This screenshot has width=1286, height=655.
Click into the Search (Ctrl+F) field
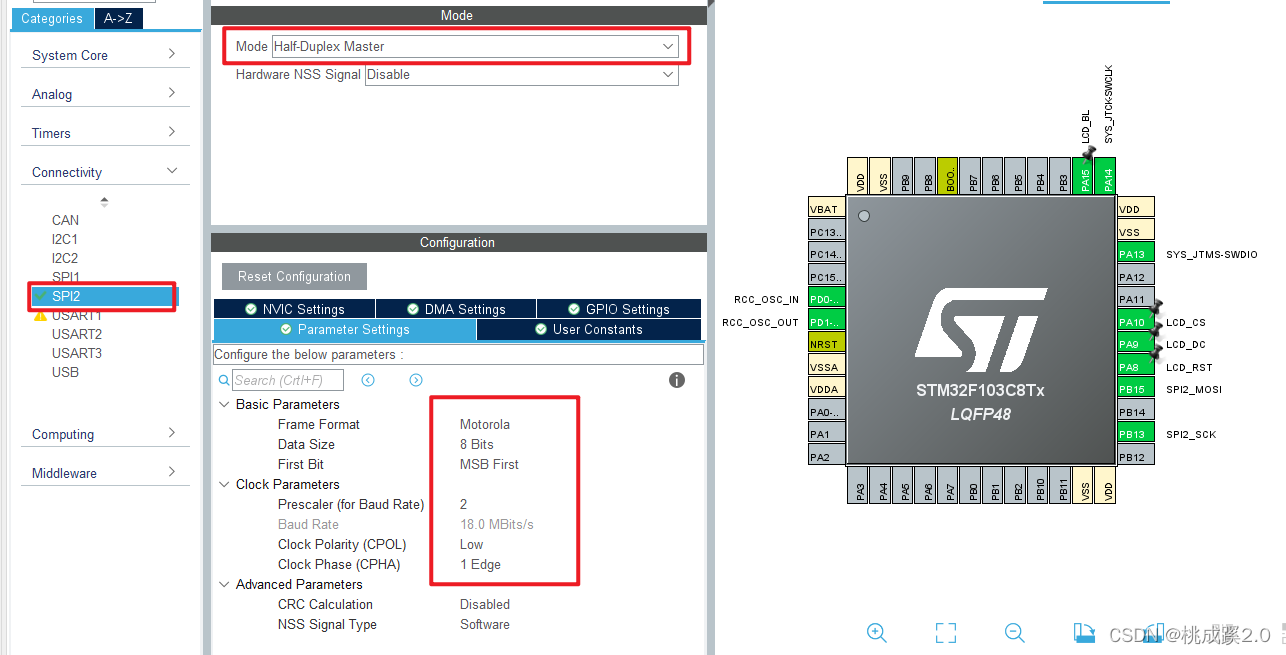(288, 380)
